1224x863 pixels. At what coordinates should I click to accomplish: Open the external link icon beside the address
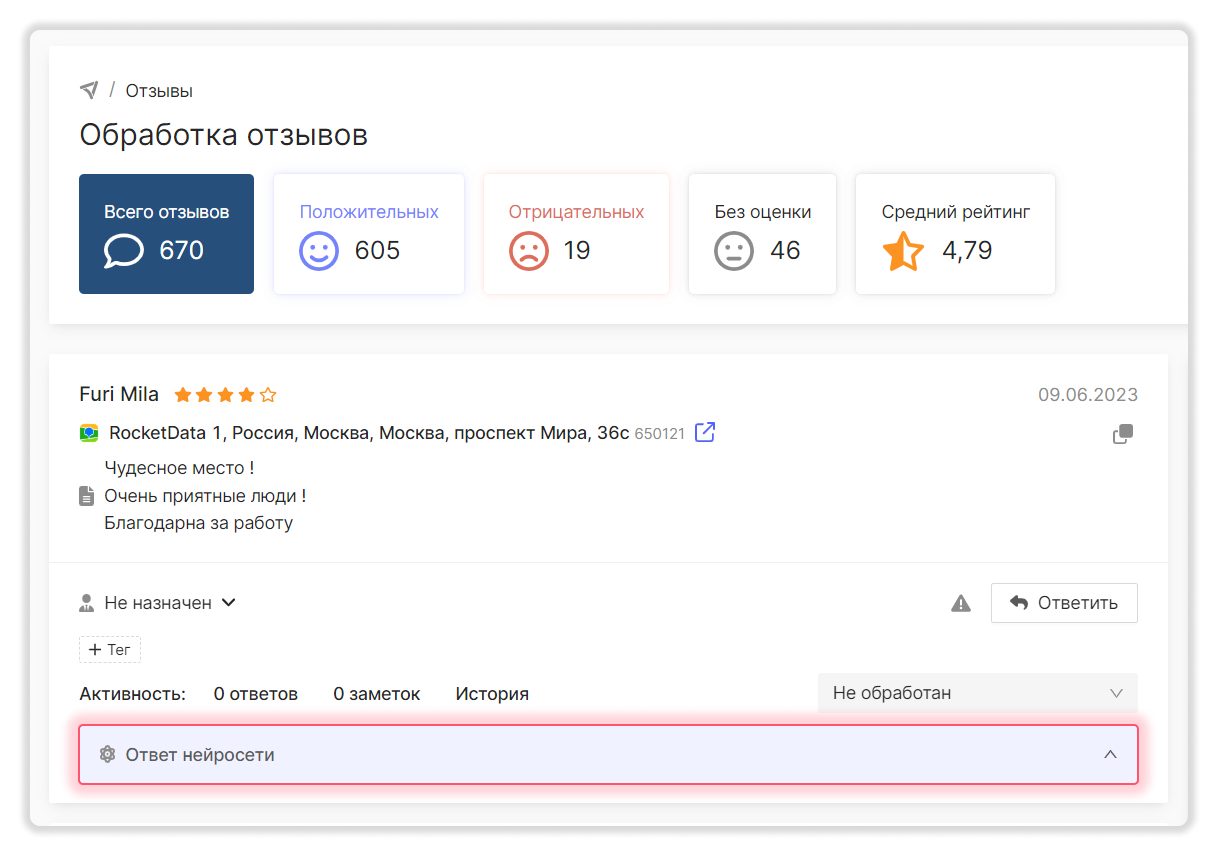(704, 432)
